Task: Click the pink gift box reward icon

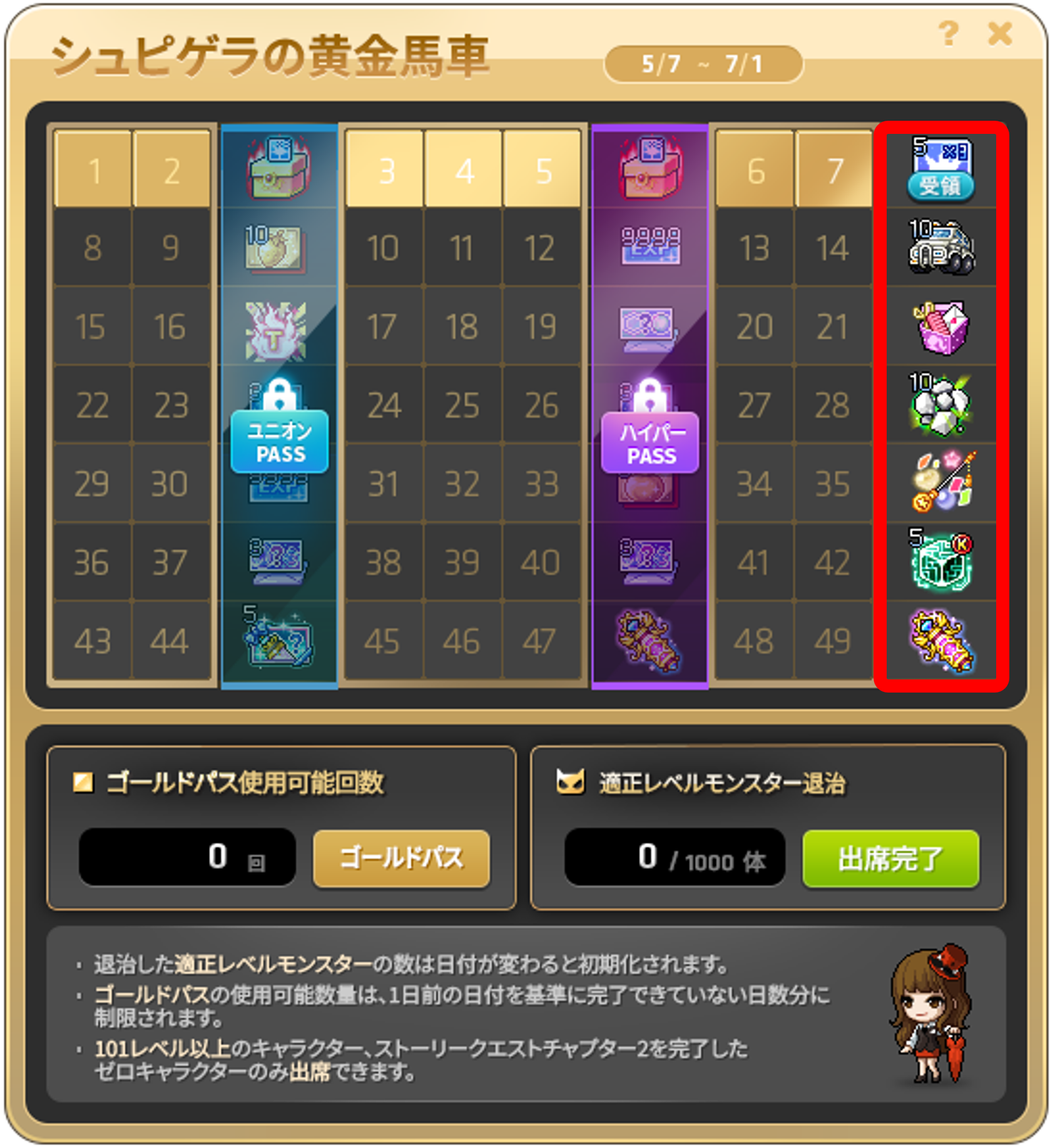Action: pyautogui.click(x=941, y=327)
